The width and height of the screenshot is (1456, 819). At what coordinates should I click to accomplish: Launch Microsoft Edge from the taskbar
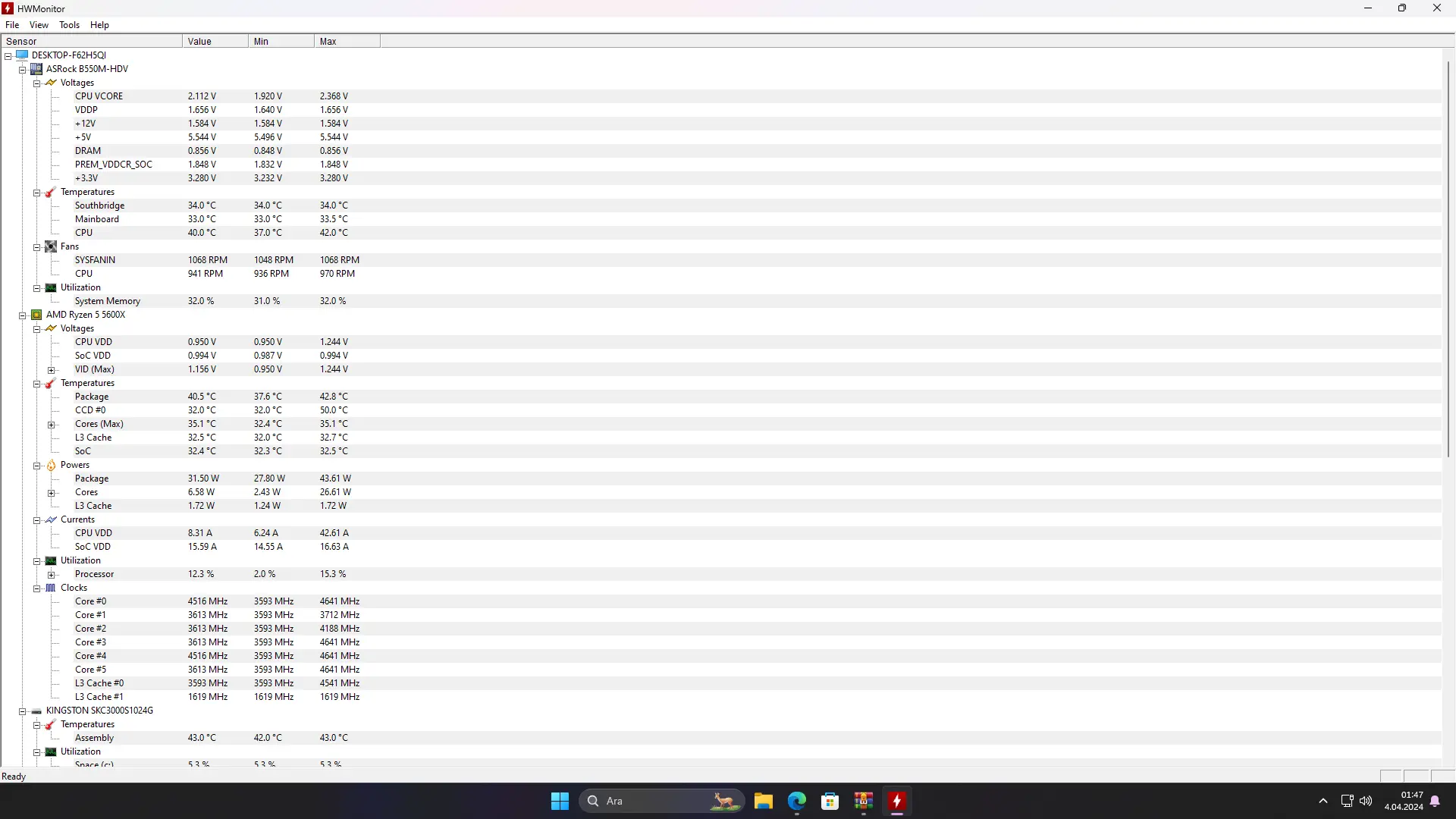coord(797,801)
